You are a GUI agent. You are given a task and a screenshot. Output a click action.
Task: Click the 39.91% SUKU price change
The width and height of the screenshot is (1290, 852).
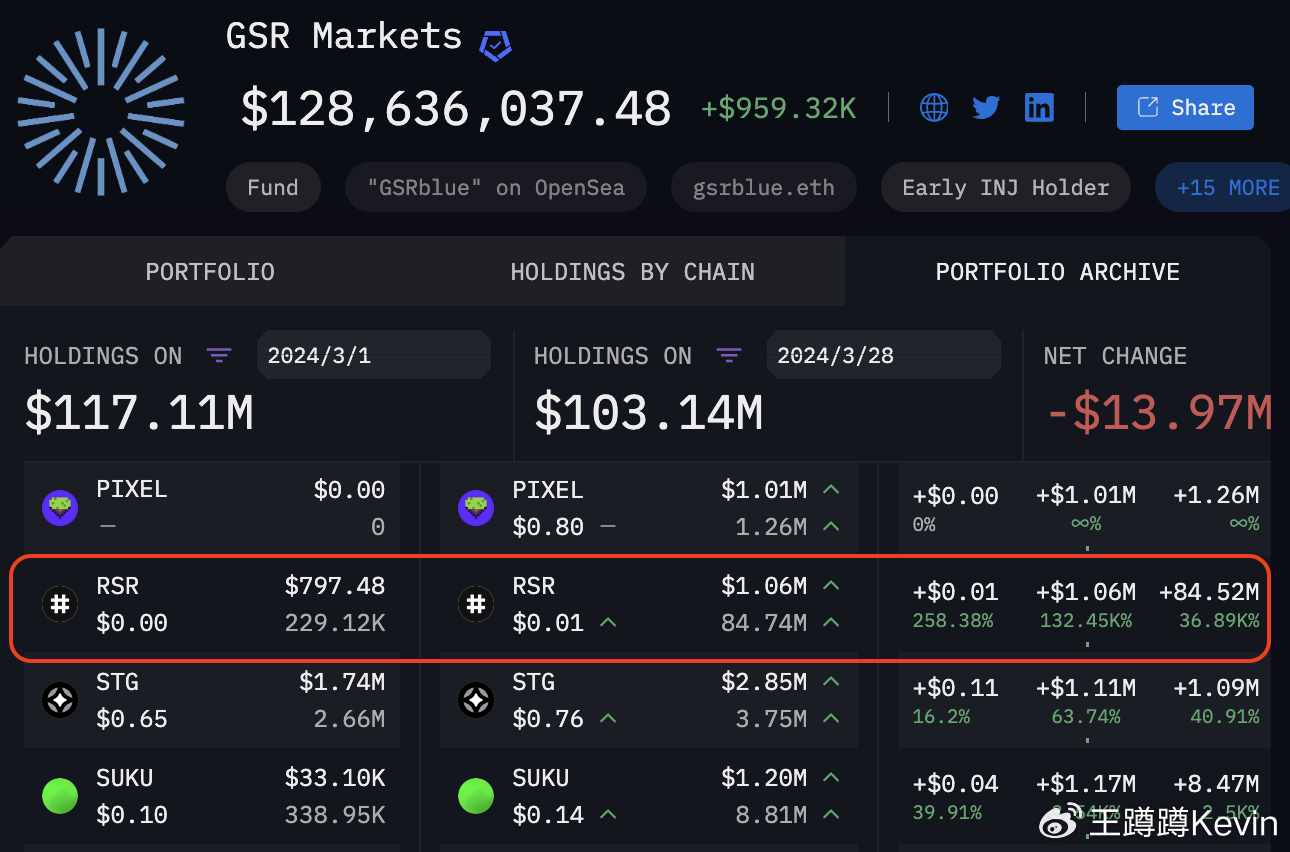coord(946,813)
